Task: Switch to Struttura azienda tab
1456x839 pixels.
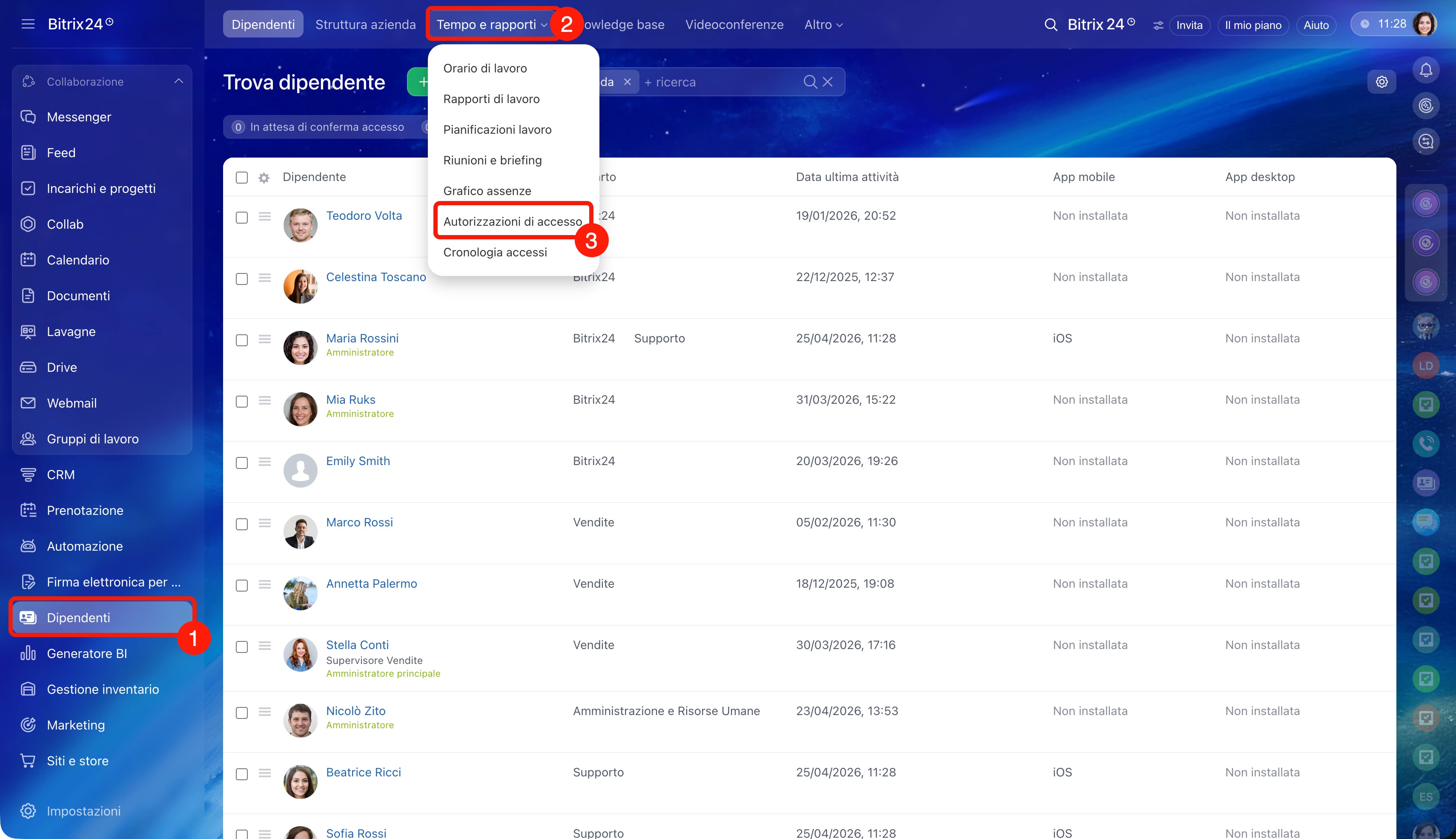Action: (365, 25)
